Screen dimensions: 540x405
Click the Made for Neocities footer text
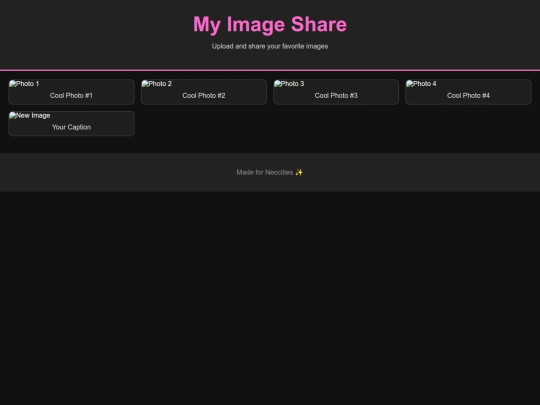[265, 172]
